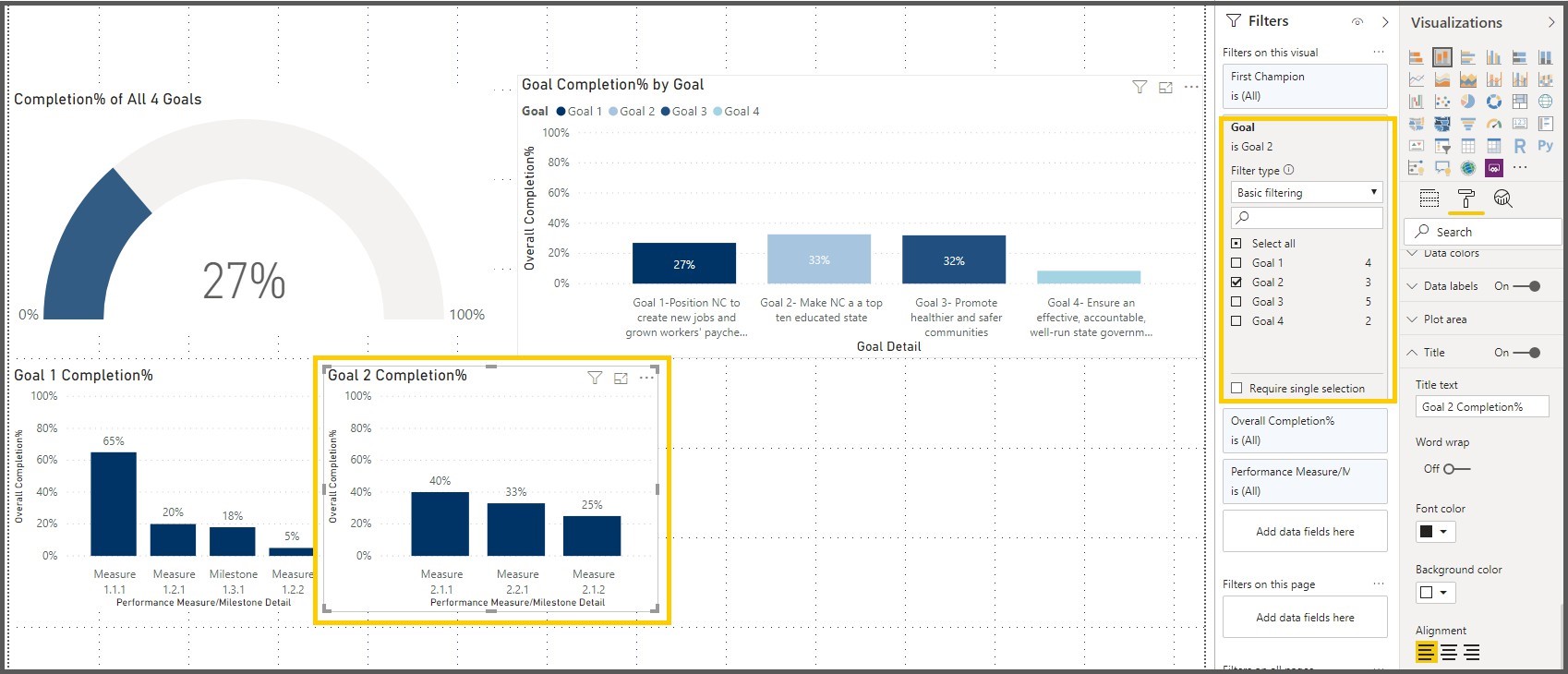Image resolution: width=1568 pixels, height=674 pixels.
Task: Select the stacked bar chart visual
Action: pos(1416,57)
